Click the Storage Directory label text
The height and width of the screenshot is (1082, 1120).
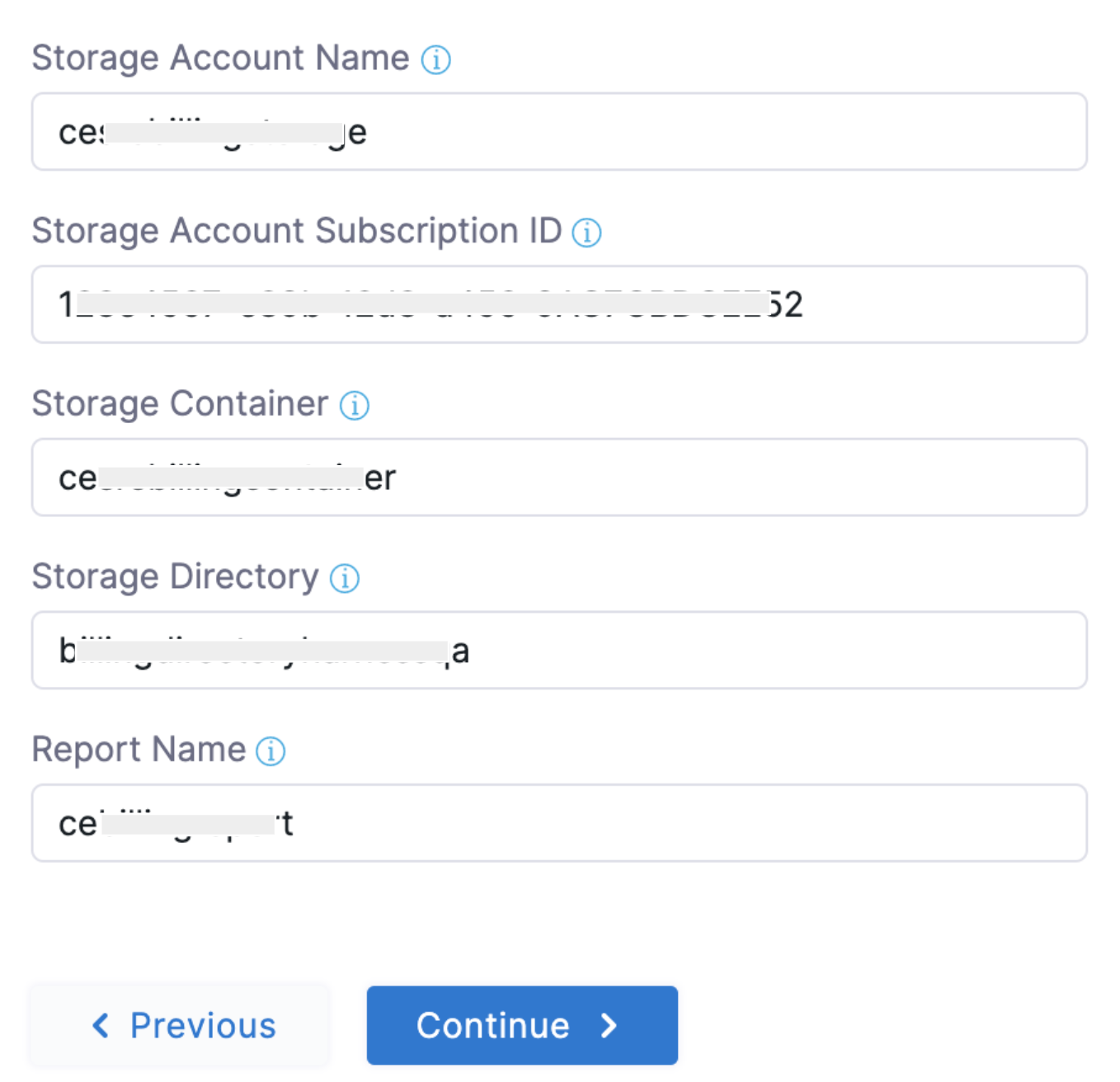[x=175, y=577]
